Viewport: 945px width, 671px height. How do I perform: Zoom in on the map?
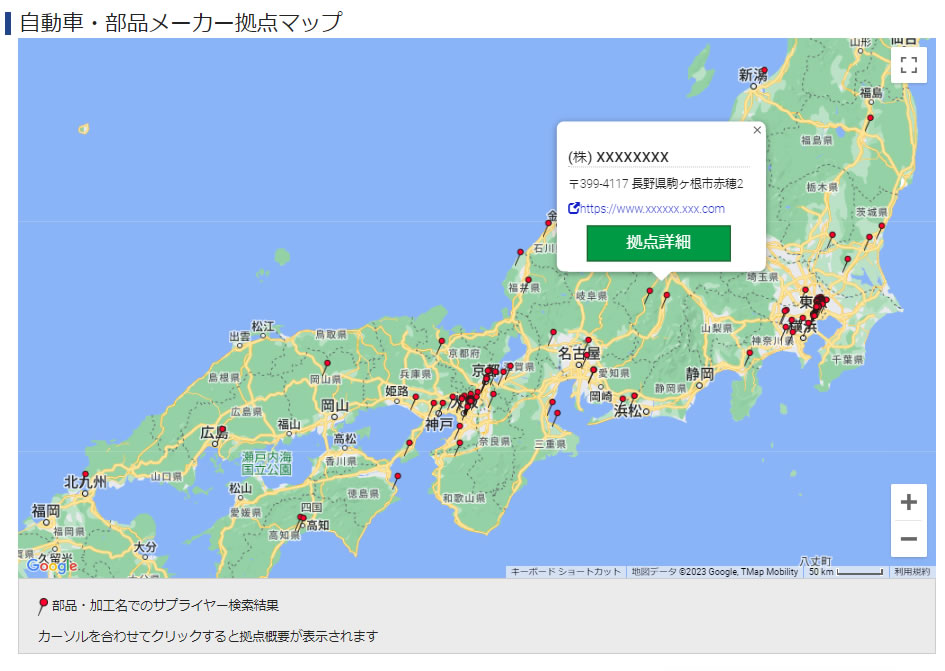908,502
